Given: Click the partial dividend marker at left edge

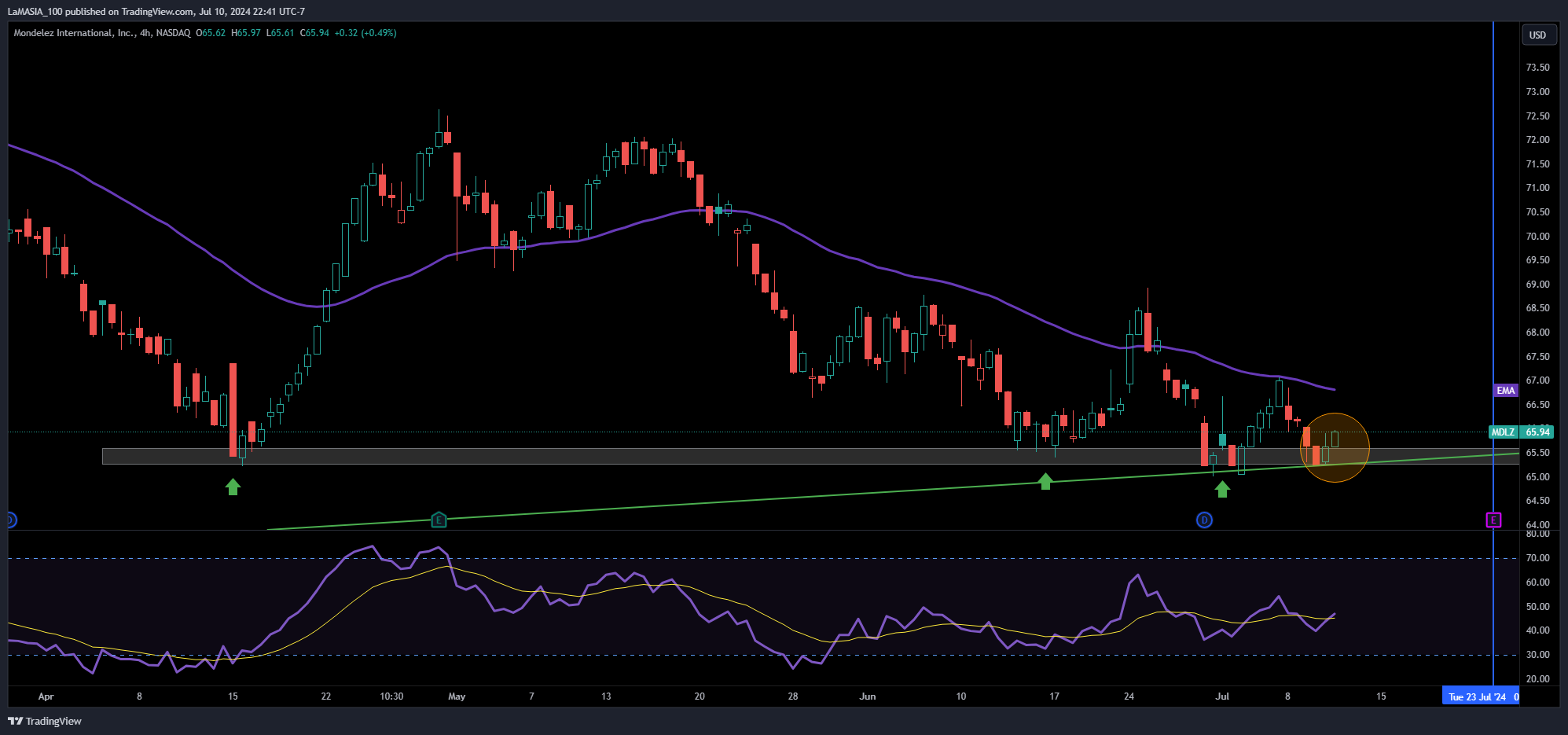Looking at the screenshot, I should click(x=11, y=520).
